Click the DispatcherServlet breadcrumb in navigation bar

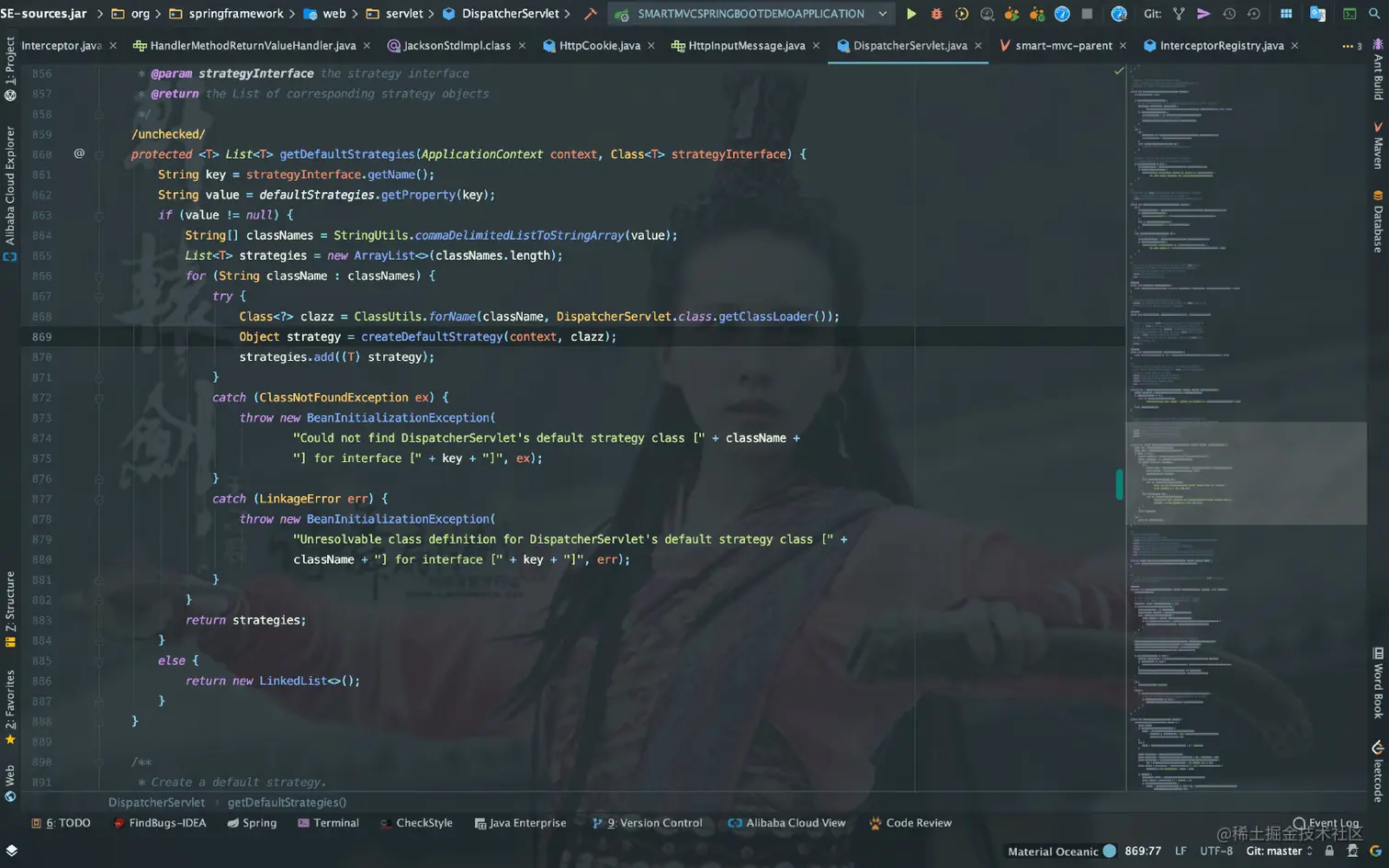[501, 14]
